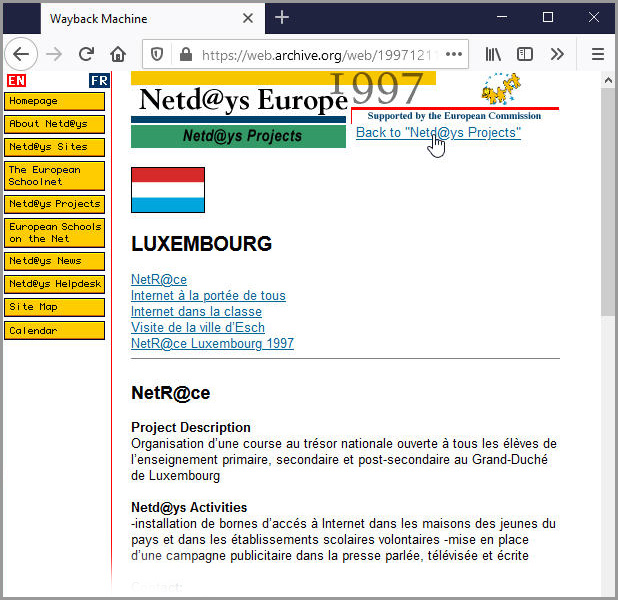Click the European Commission stars logo
618x600 pixels.
click(501, 88)
